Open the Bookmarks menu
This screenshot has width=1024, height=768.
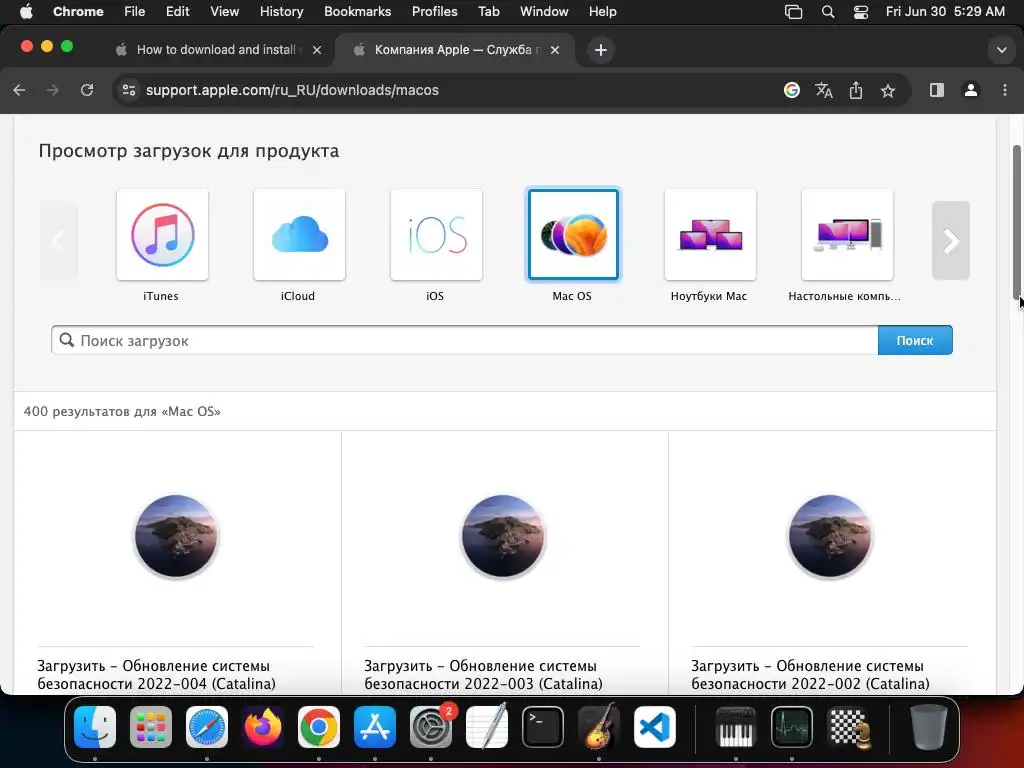pos(357,11)
